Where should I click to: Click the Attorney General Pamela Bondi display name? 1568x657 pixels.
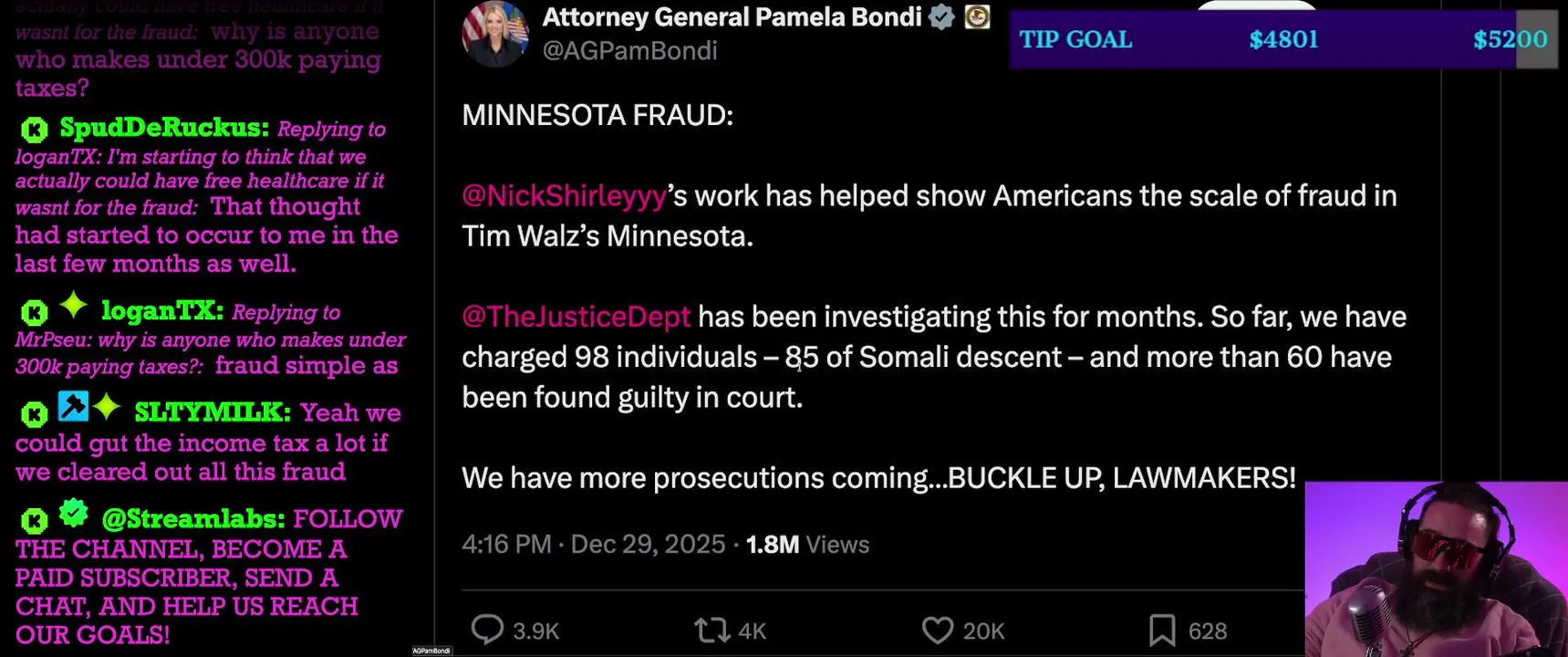pyautogui.click(x=732, y=17)
